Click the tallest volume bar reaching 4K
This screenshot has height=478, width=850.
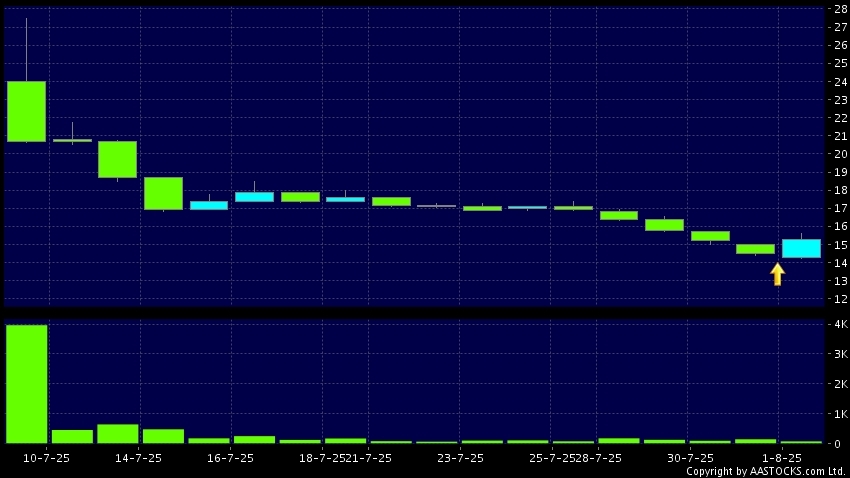coord(27,384)
